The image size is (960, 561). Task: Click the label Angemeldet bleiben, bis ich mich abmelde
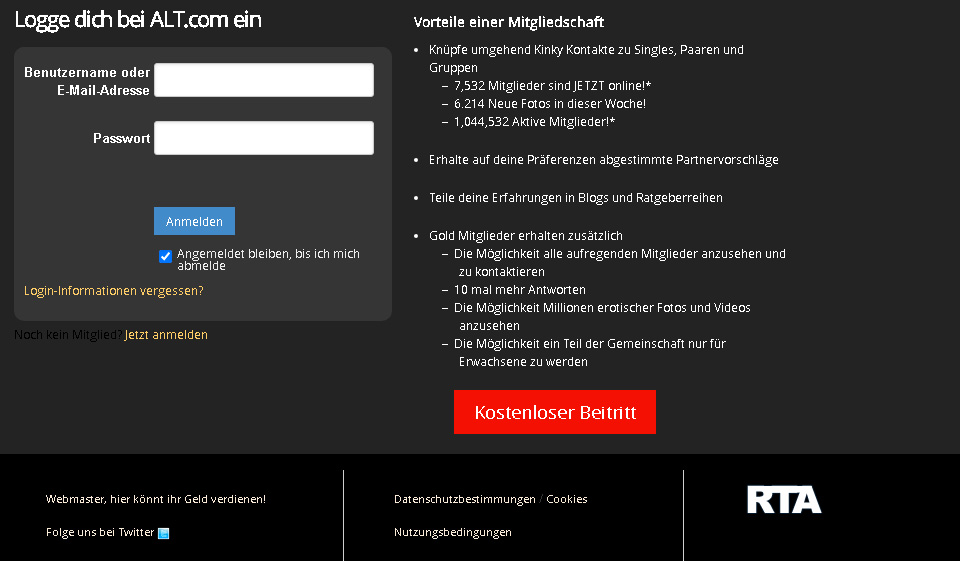(268, 260)
